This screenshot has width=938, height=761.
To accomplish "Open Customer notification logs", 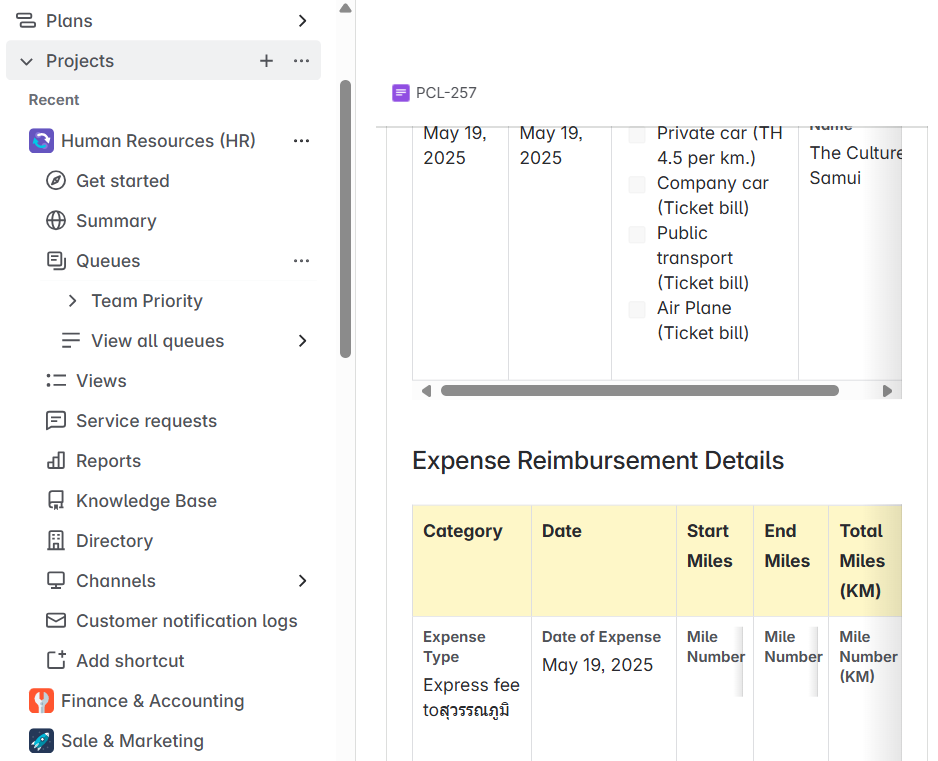I will click(187, 621).
